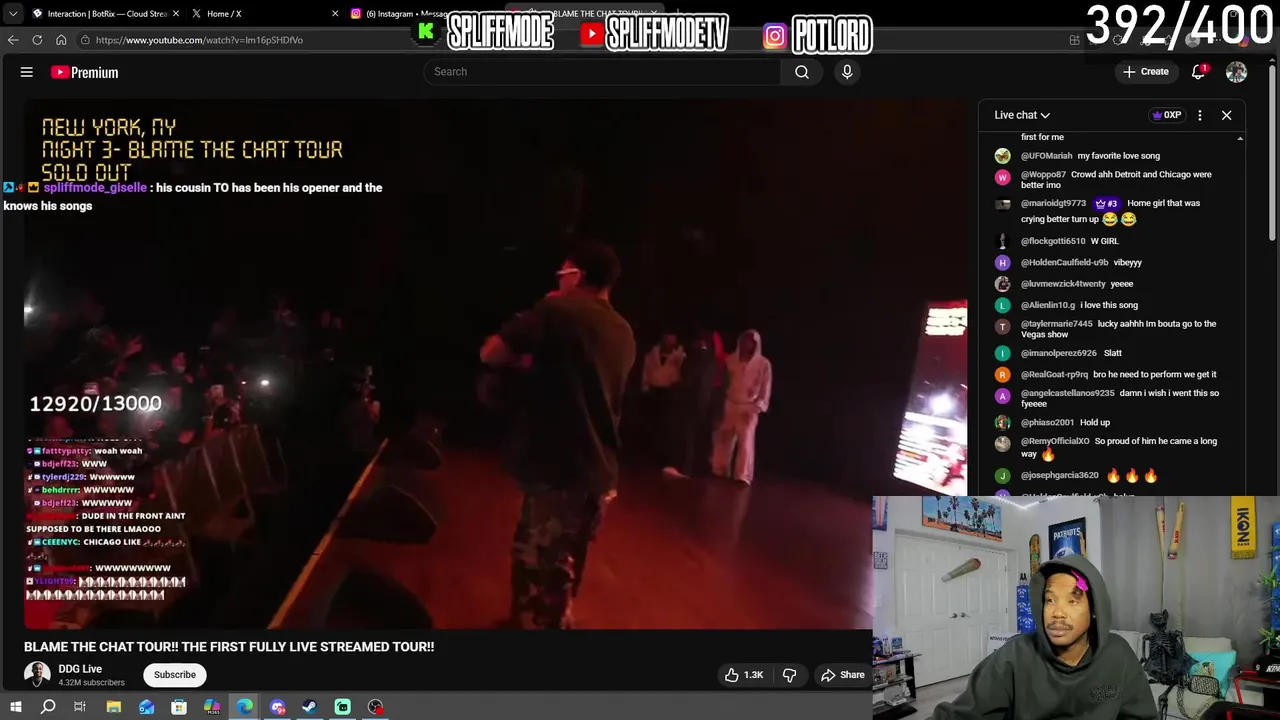Open the green streaming app in taskbar
Image resolution: width=1280 pixels, height=720 pixels.
[343, 707]
